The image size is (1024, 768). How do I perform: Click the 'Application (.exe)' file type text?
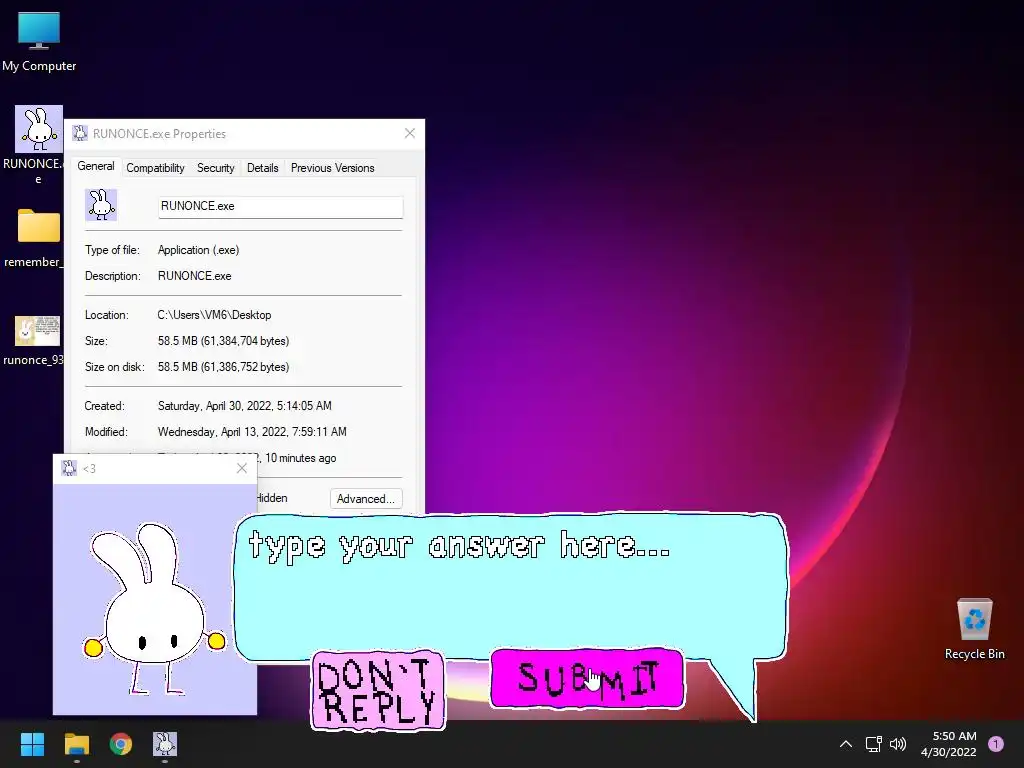pos(199,250)
